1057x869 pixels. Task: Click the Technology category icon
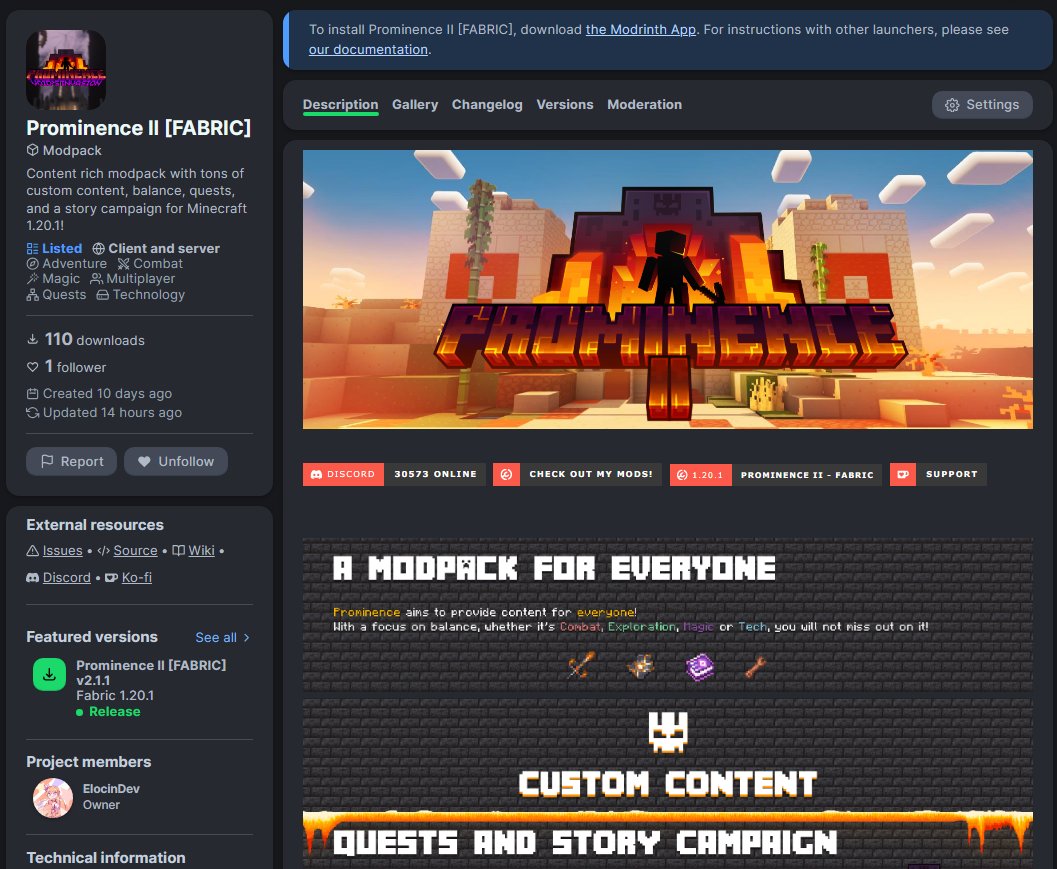point(102,295)
